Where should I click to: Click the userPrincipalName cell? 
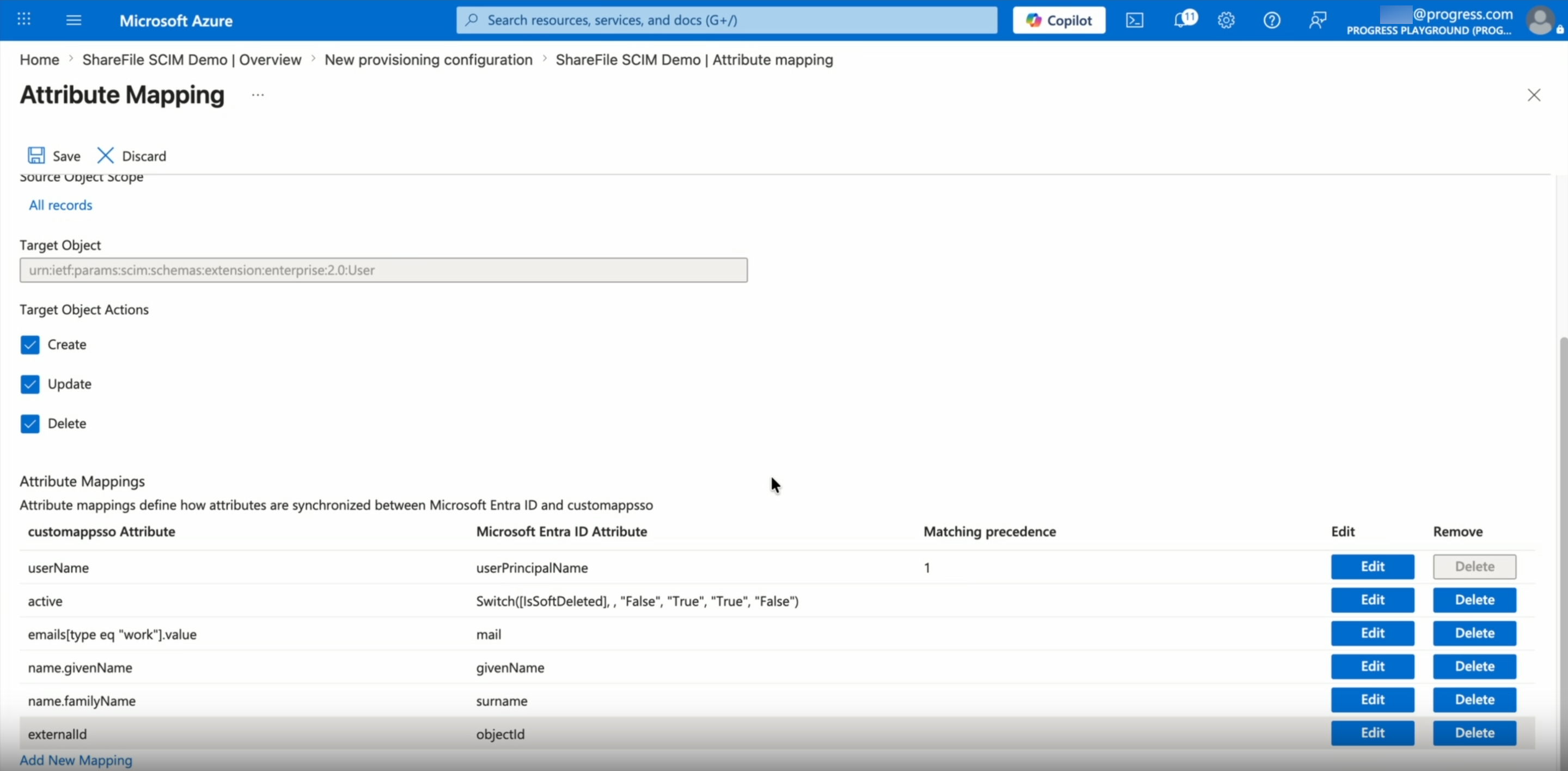pos(532,568)
